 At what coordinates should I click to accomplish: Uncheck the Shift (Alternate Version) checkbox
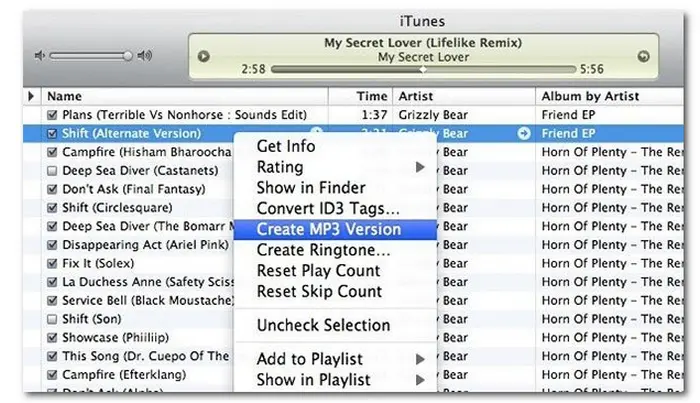52,133
